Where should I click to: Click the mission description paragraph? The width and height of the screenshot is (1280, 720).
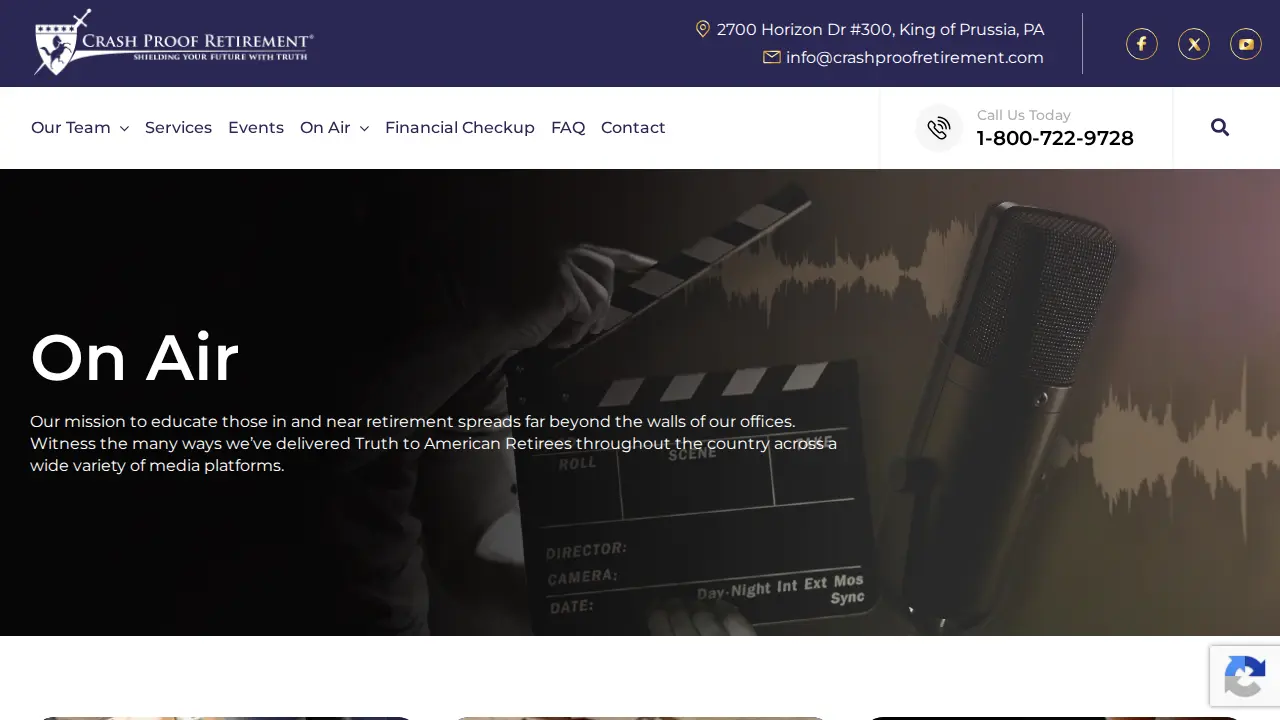(x=433, y=443)
